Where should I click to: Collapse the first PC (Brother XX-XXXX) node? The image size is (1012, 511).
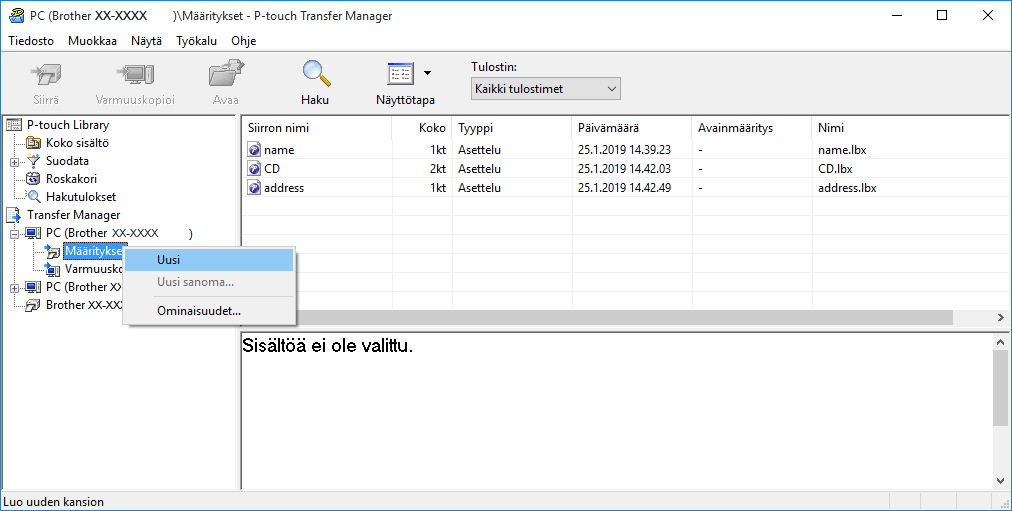pyautogui.click(x=14, y=234)
